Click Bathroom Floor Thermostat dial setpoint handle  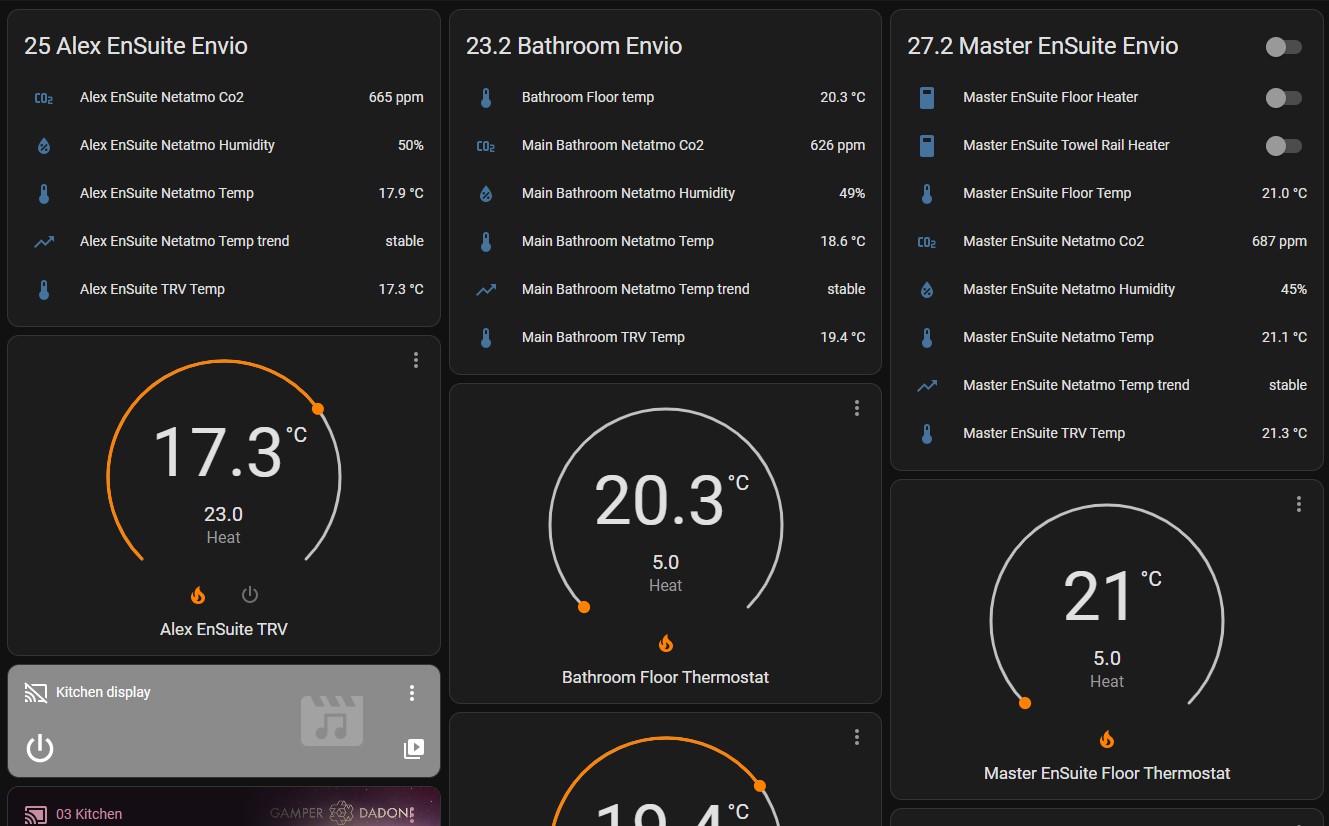584,607
